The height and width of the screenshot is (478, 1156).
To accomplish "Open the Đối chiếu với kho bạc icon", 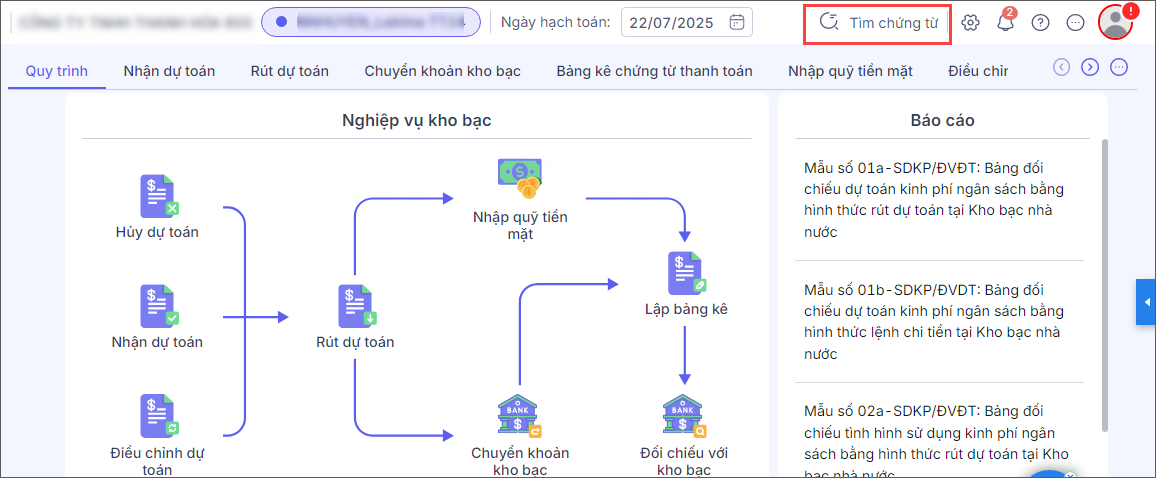I will pos(685,416).
